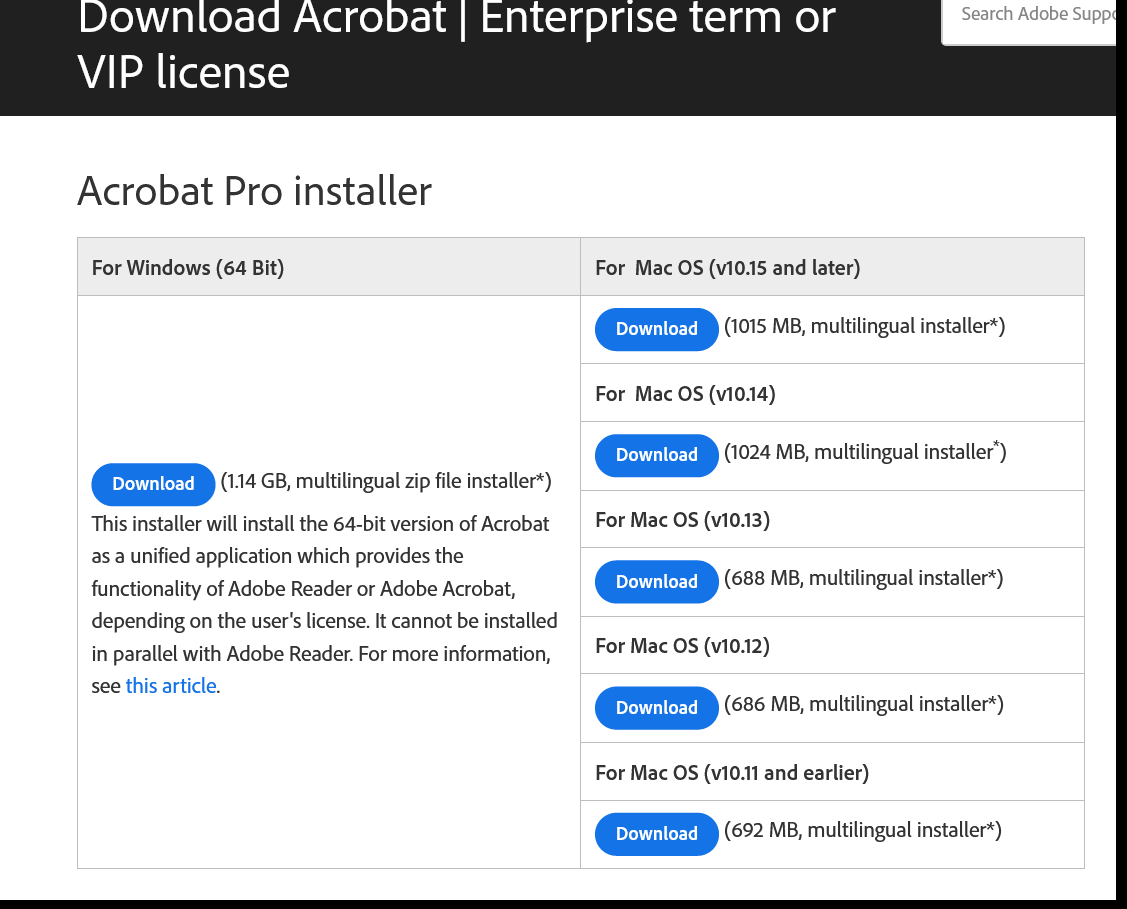Click the Search Adobe Support field
This screenshot has height=909, width=1127.
tap(1040, 14)
